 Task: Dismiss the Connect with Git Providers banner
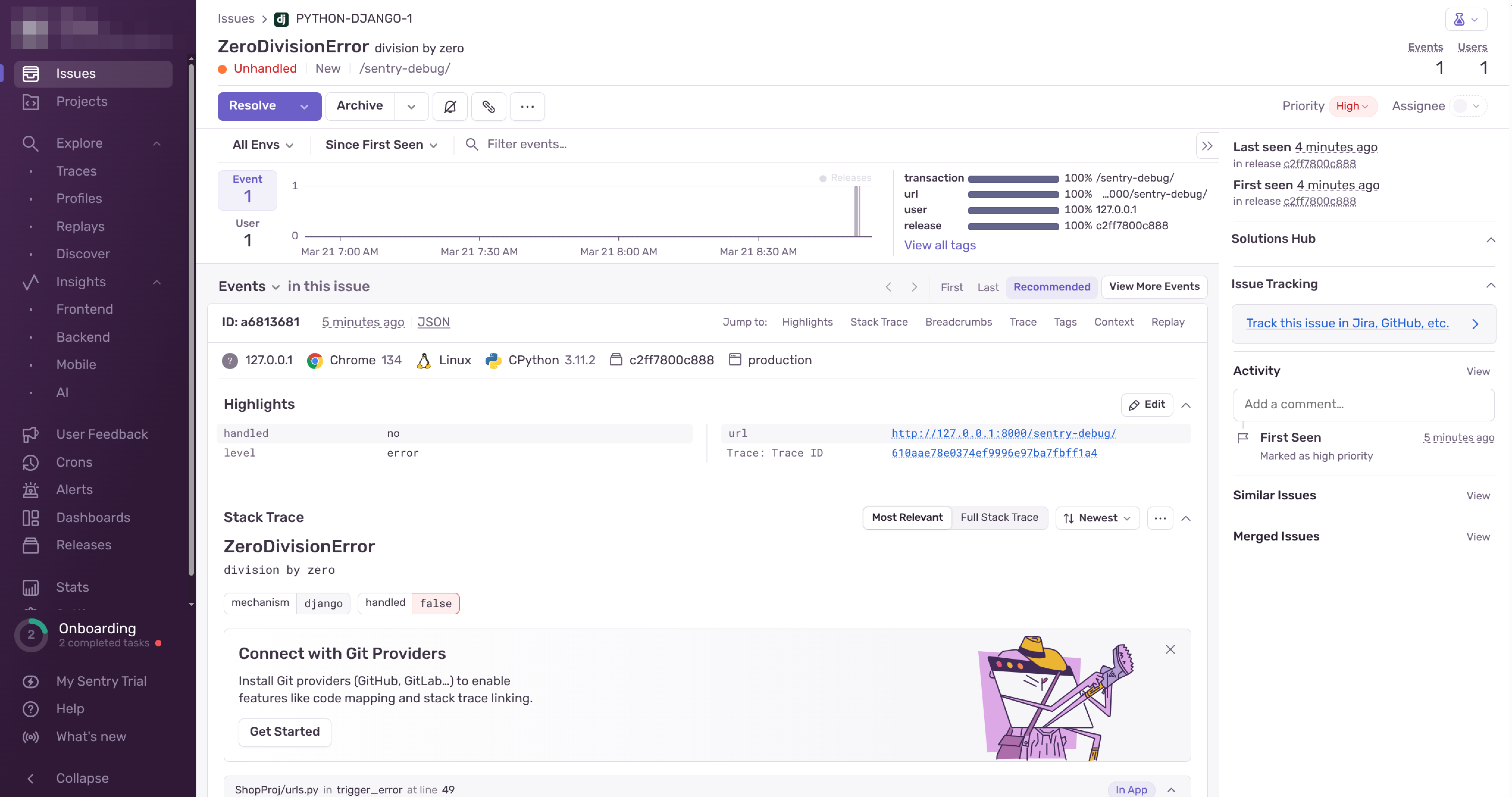click(1170, 649)
